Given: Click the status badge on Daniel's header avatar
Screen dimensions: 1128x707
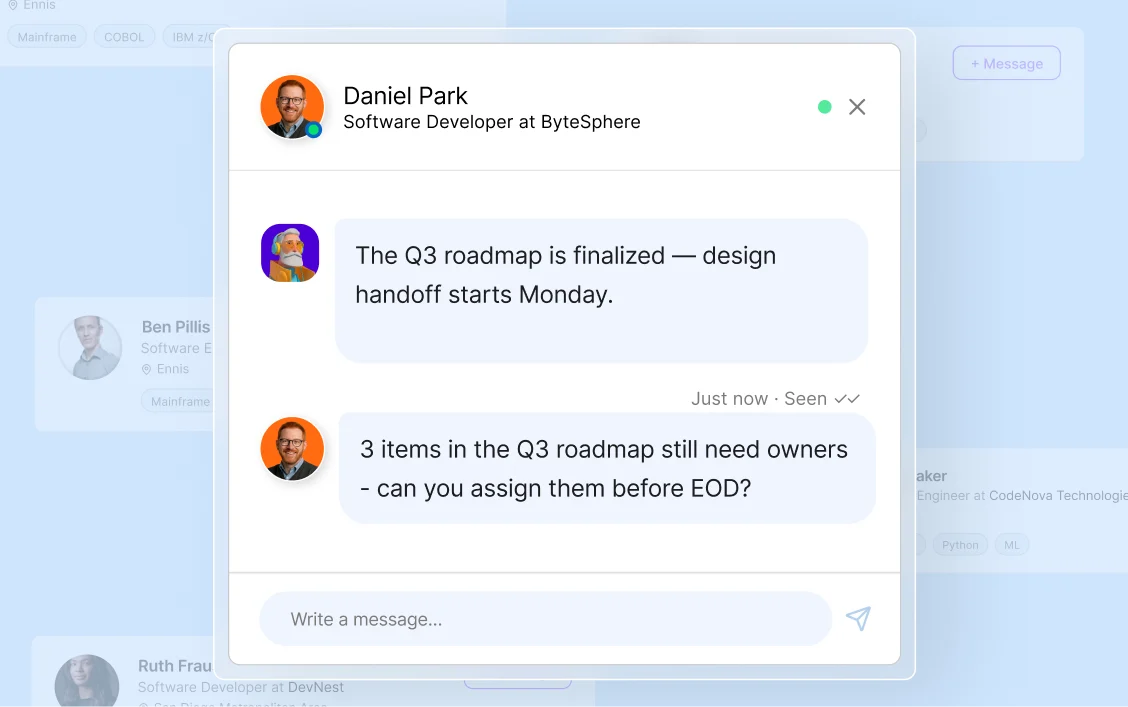Looking at the screenshot, I should click(x=313, y=130).
